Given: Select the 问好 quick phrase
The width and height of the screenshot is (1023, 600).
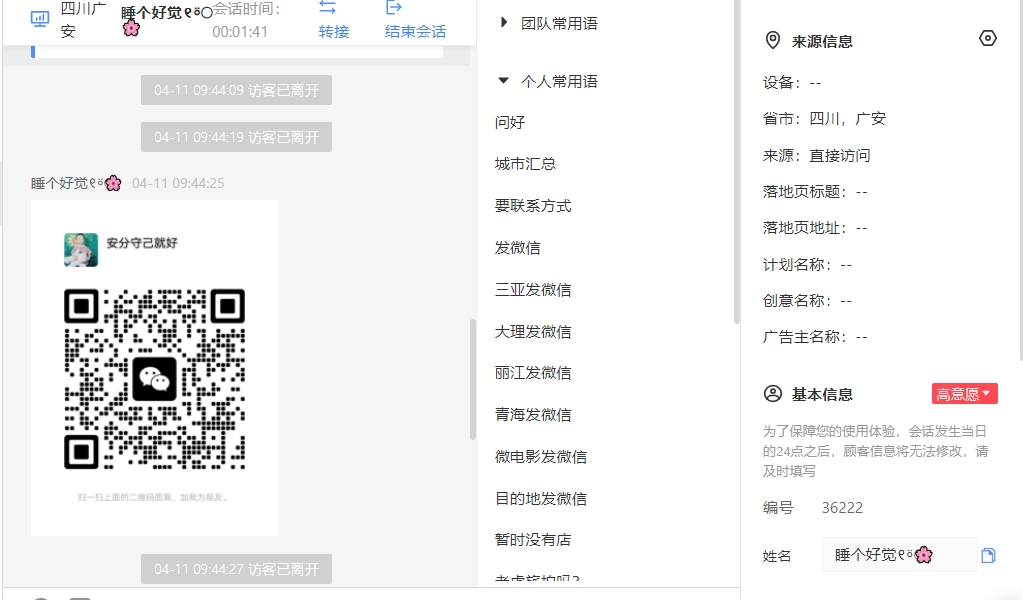Looking at the screenshot, I should point(510,122).
